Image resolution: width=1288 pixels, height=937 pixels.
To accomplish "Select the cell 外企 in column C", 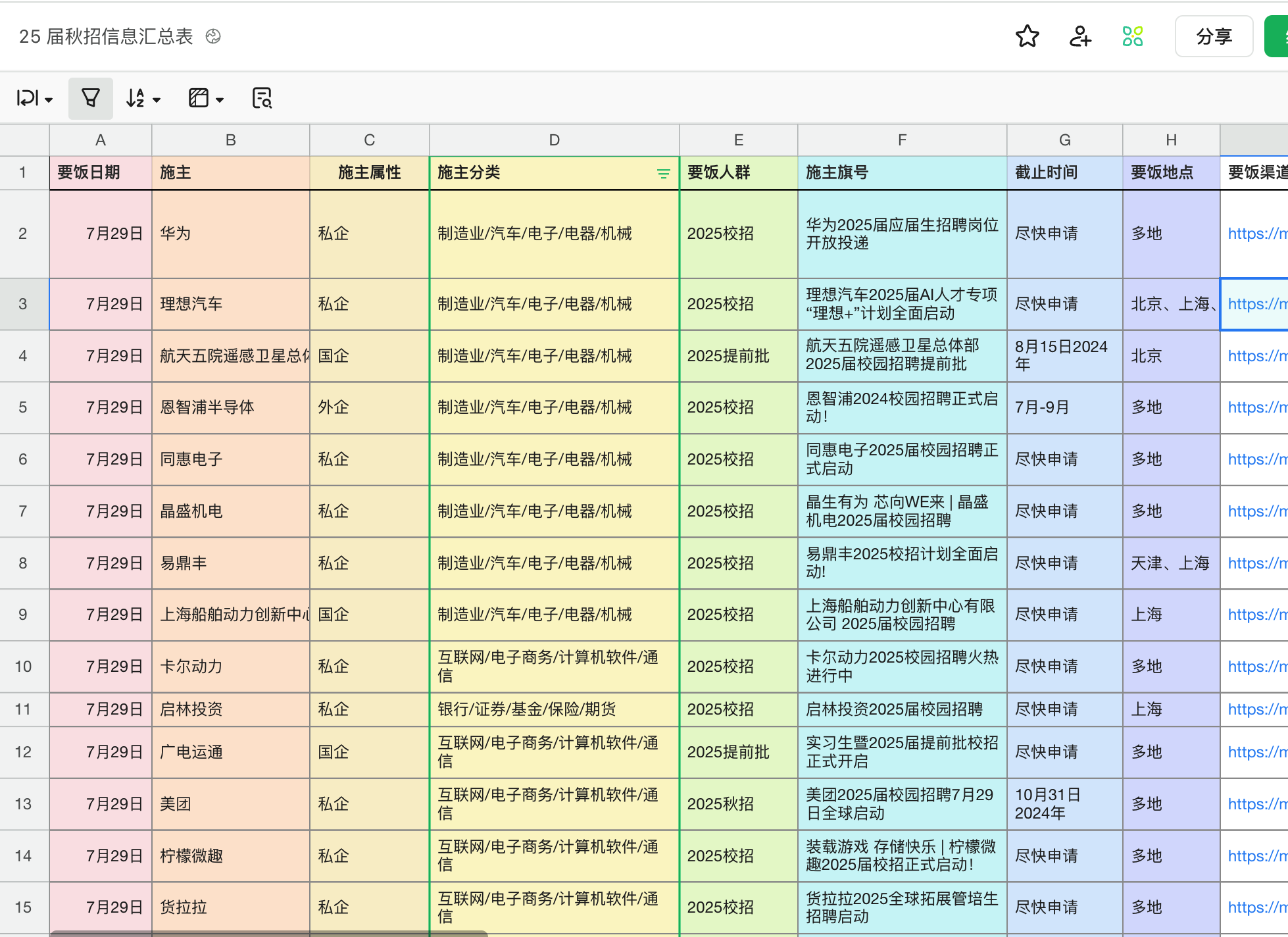I will [x=369, y=407].
